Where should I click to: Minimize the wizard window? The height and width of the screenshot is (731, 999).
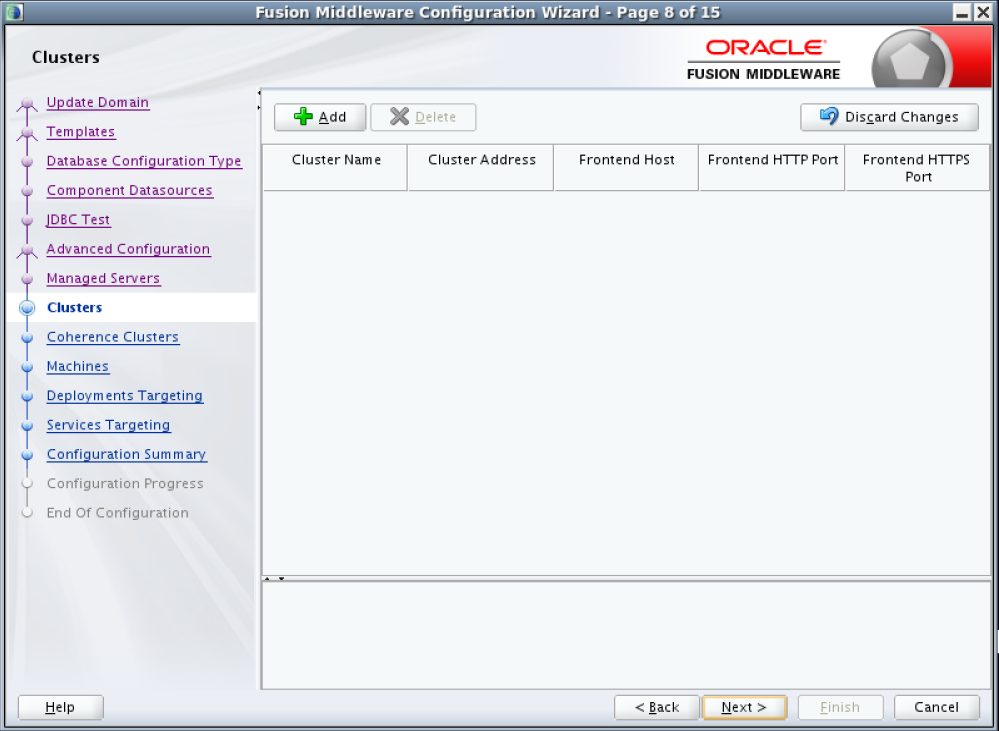pyautogui.click(x=962, y=12)
